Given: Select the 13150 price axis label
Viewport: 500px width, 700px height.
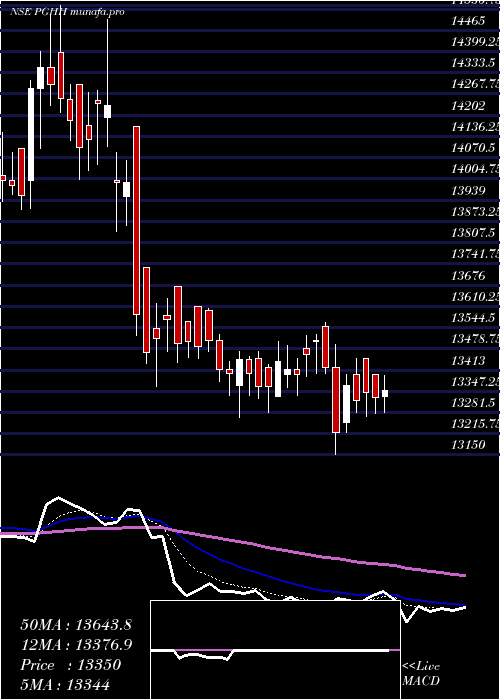Looking at the screenshot, I should [x=468, y=445].
